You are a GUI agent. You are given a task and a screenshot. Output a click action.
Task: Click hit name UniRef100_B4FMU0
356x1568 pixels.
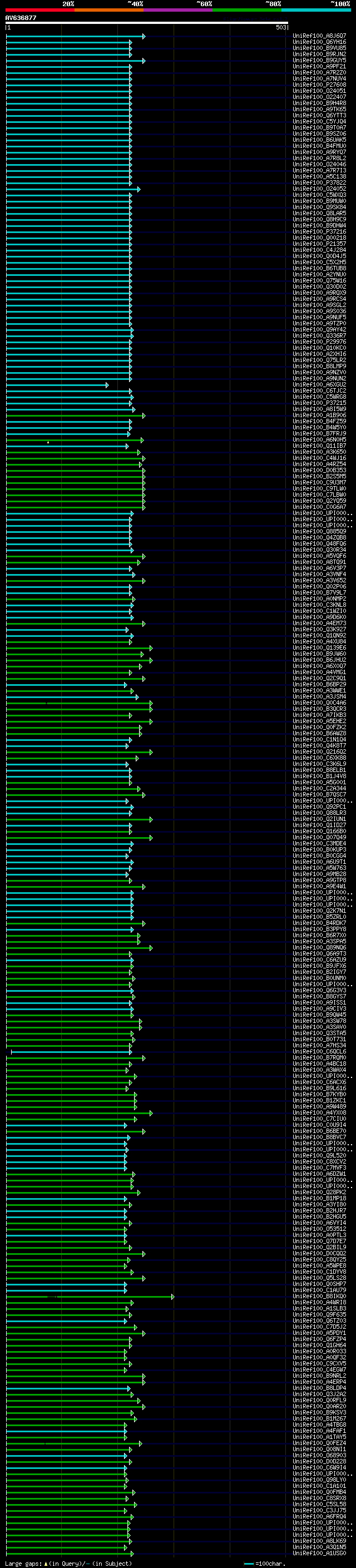click(x=319, y=146)
